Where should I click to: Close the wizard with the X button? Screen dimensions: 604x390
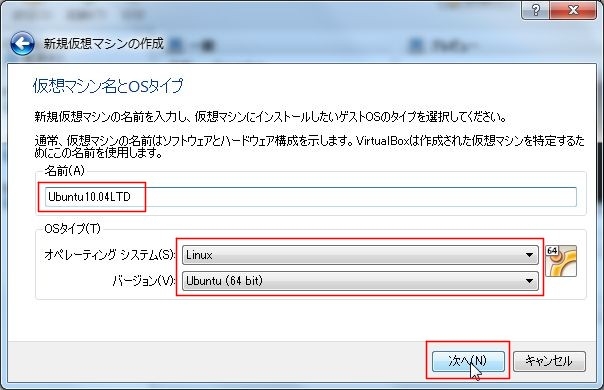tap(573, 10)
